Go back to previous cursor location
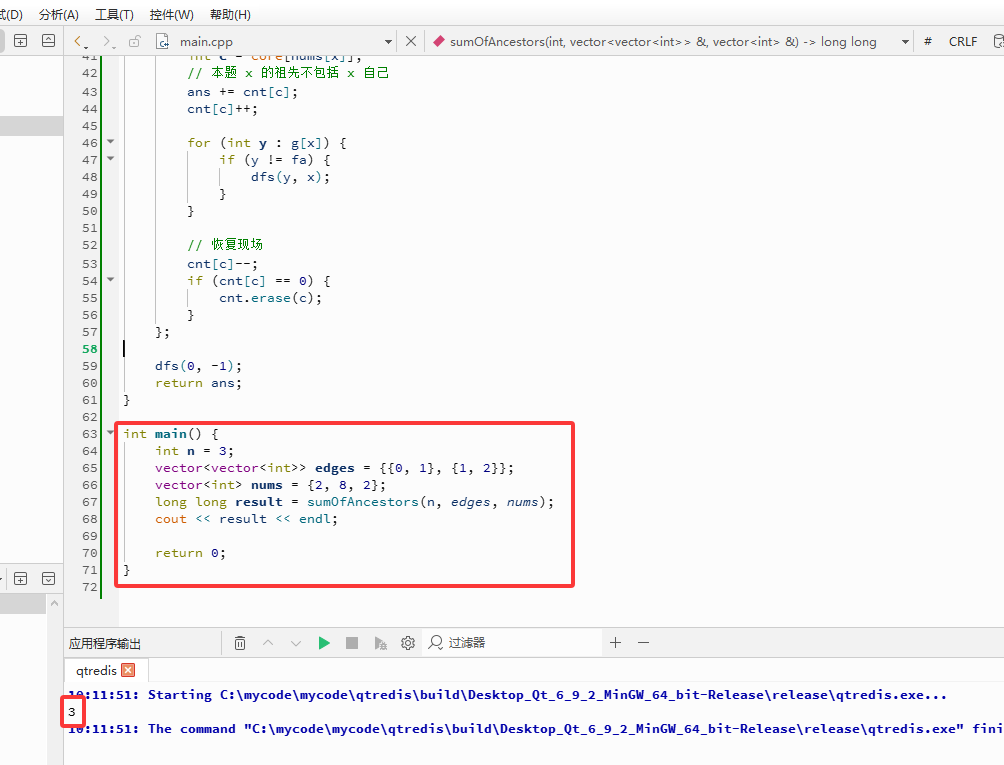 click(80, 42)
